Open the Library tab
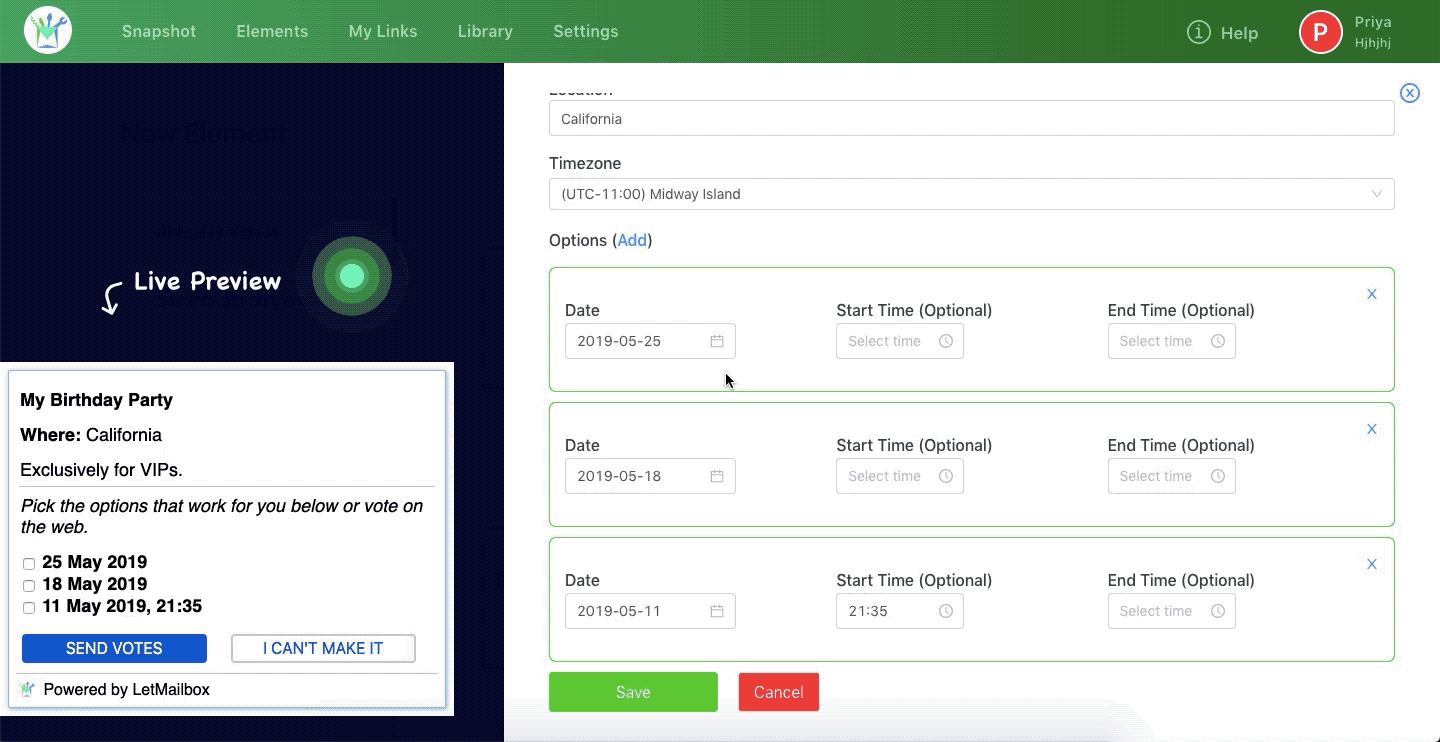The width and height of the screenshot is (1440, 742). 485,31
